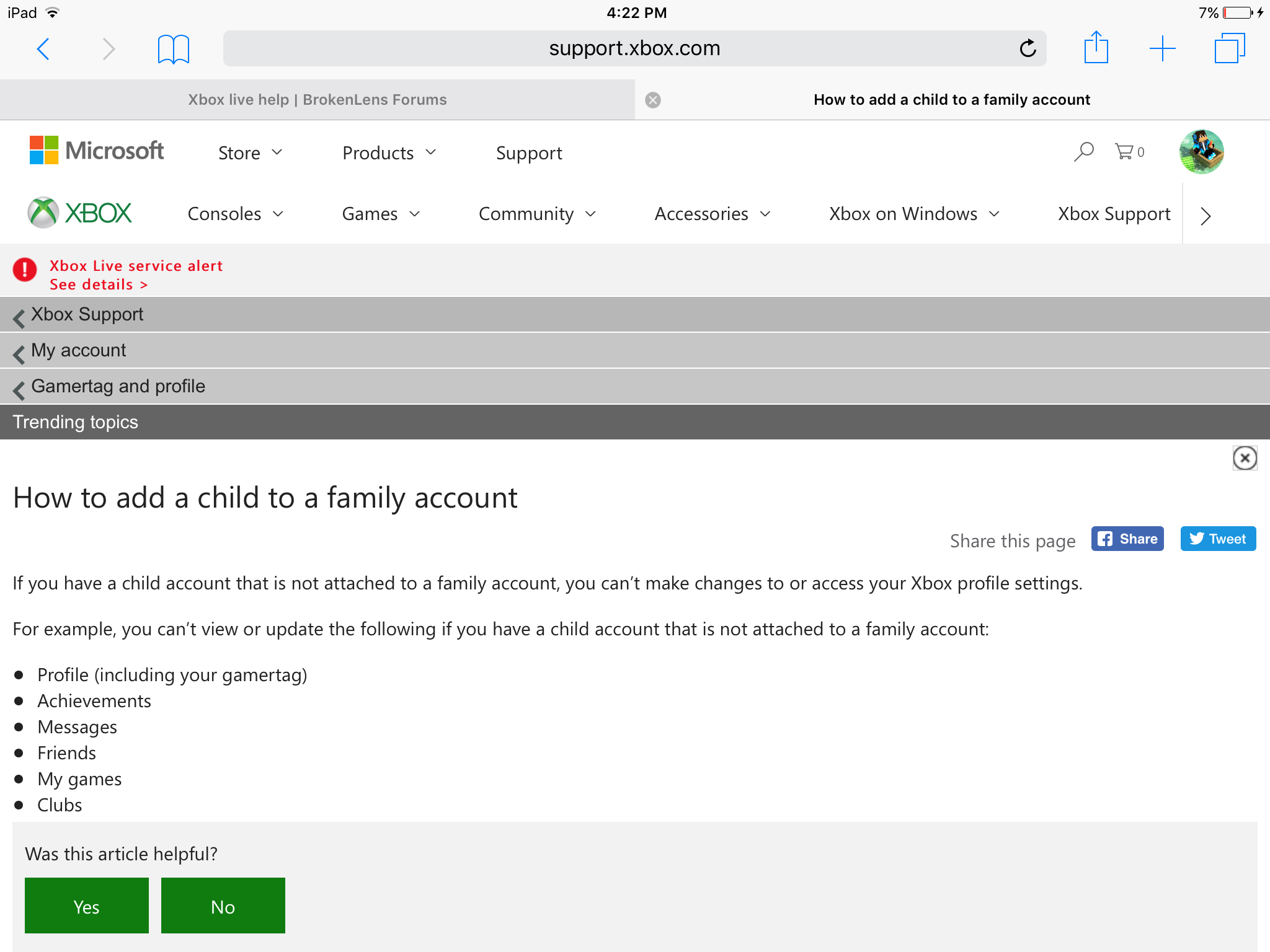The width and height of the screenshot is (1270, 952).
Task: Open the shopping cart icon
Action: click(1129, 151)
